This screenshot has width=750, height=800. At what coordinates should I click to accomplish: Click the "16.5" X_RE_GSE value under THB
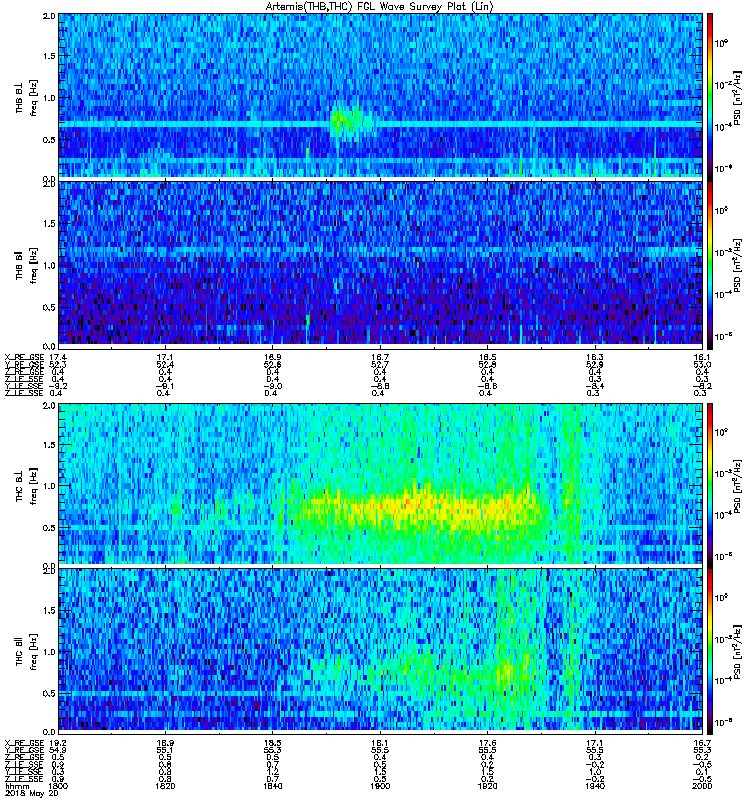(487, 357)
